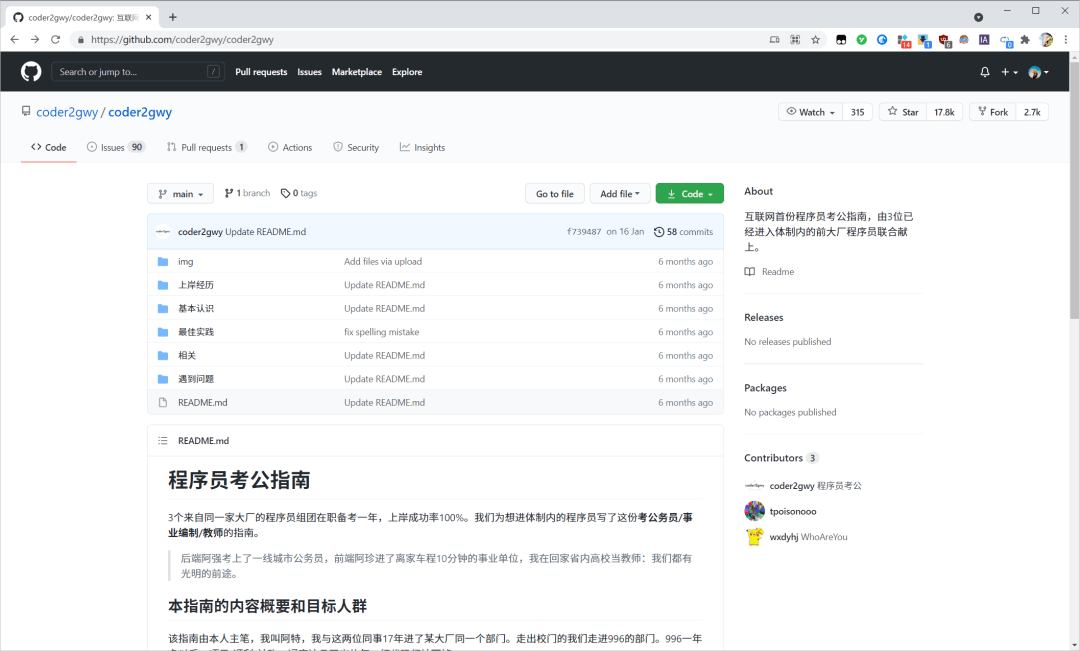View the 1 branch link
The height and width of the screenshot is (651, 1080).
(247, 194)
